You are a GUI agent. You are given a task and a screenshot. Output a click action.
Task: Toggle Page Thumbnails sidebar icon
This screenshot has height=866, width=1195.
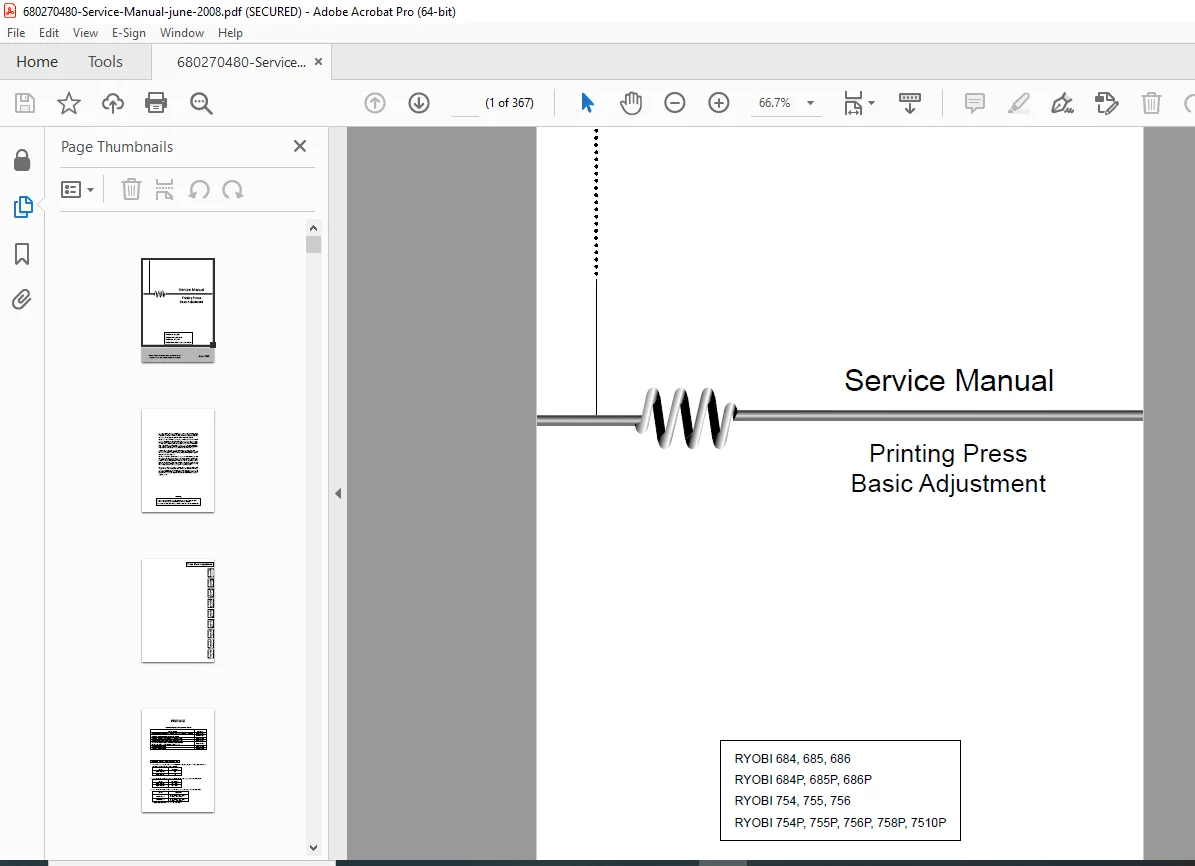(x=23, y=207)
